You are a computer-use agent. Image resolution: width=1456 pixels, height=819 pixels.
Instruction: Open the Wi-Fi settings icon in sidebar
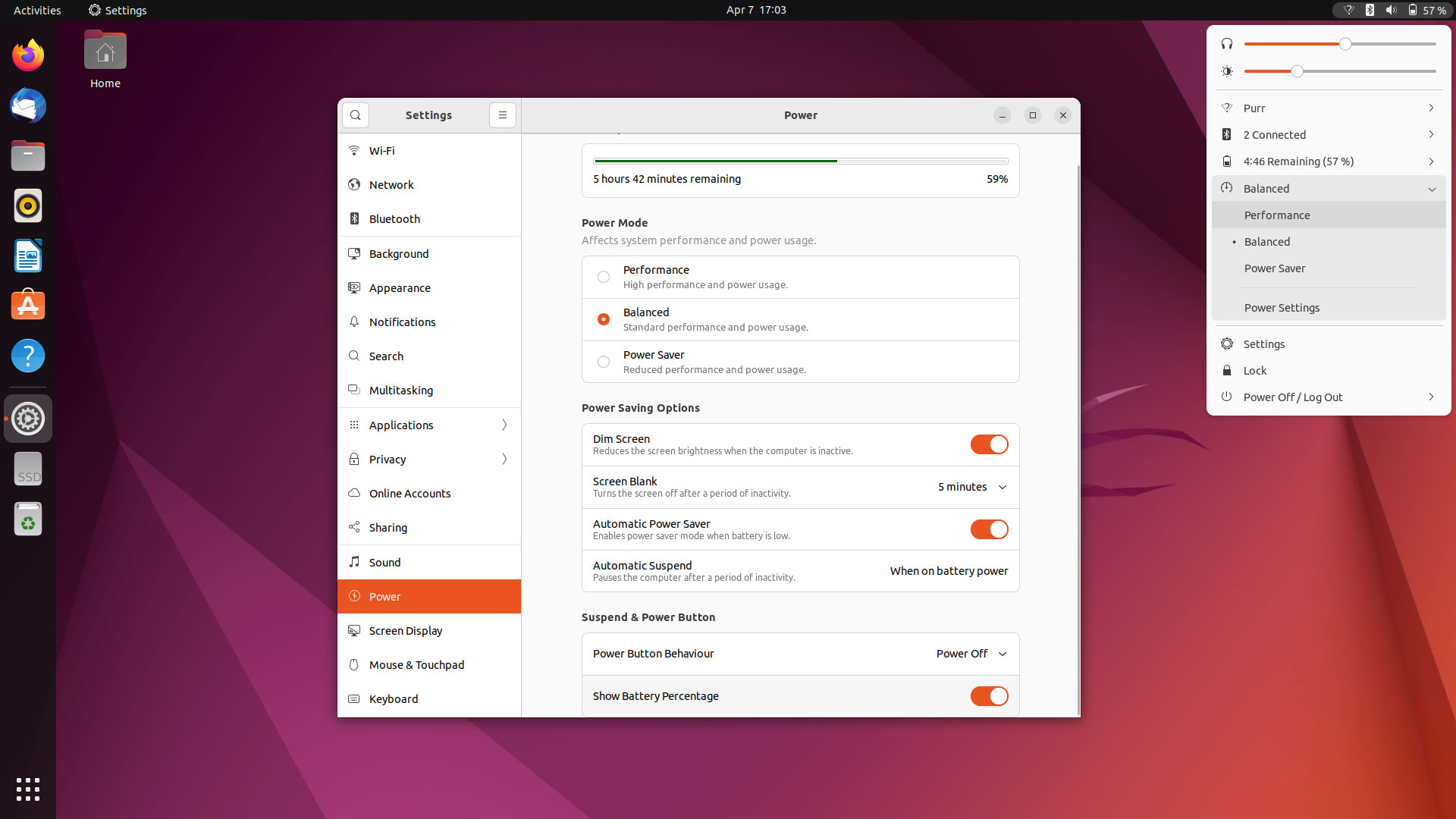coord(353,150)
